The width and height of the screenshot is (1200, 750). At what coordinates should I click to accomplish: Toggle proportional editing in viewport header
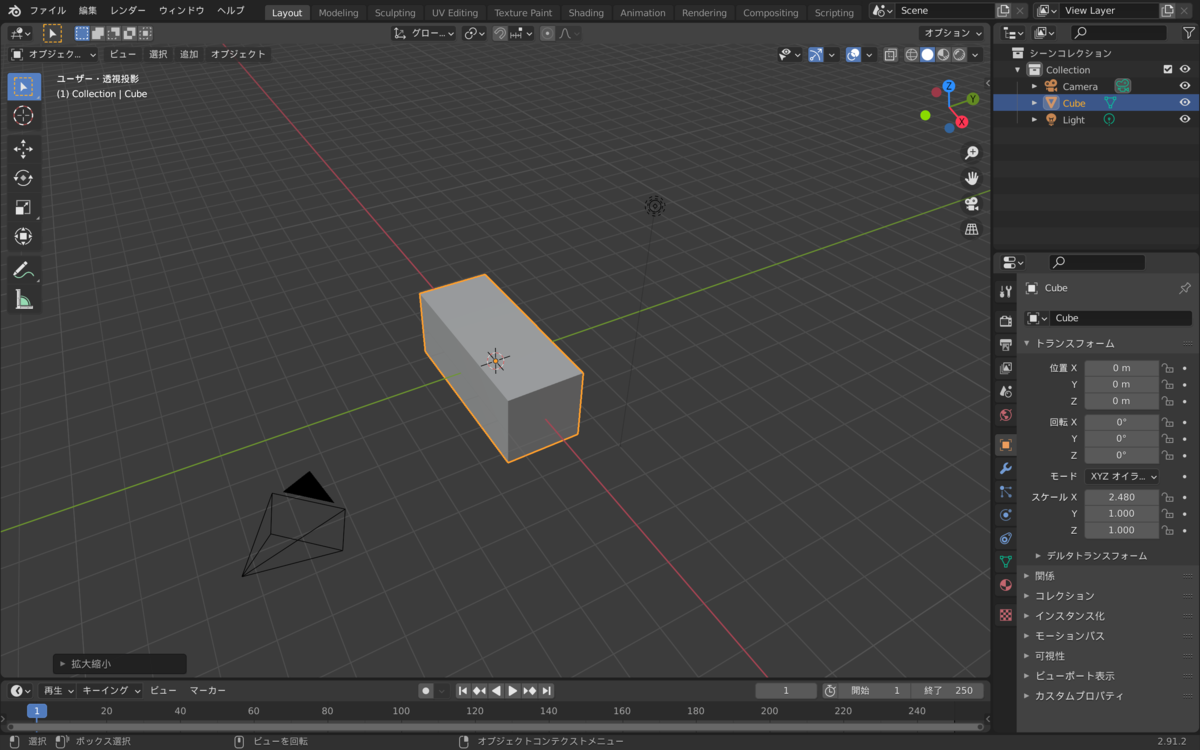point(547,33)
